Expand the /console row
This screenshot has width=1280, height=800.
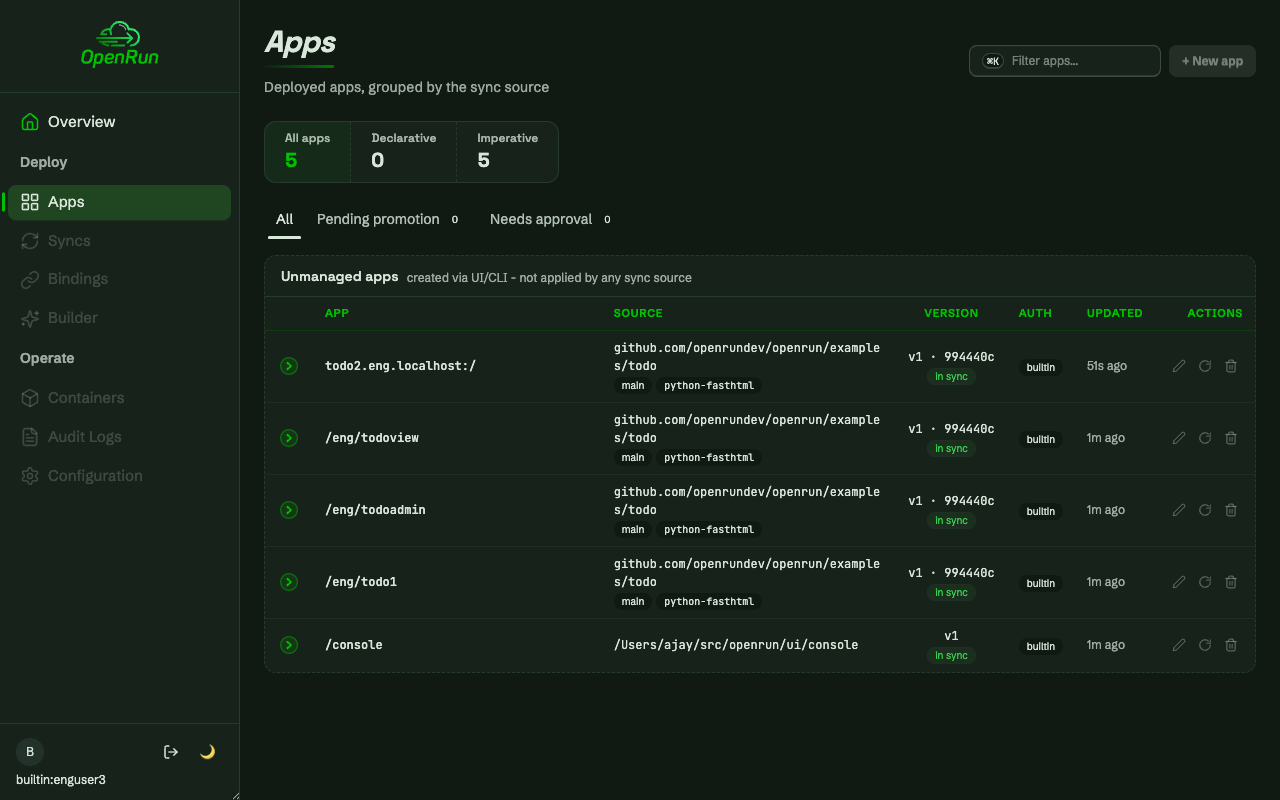289,645
